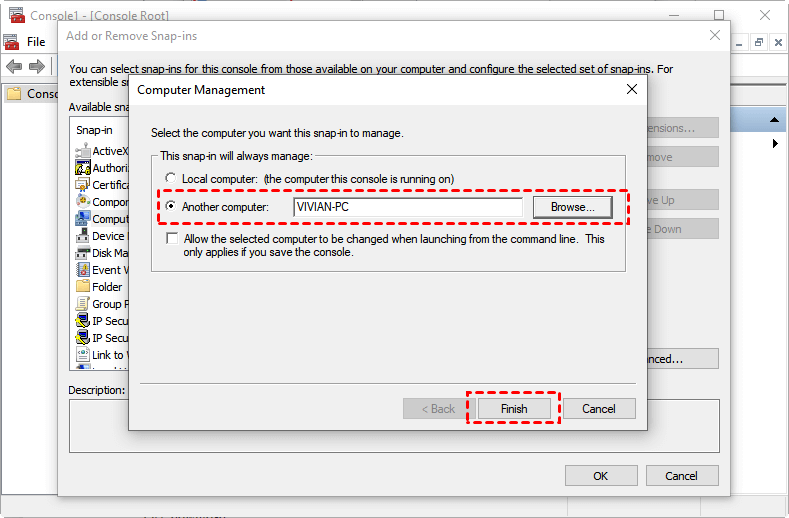
Task: Open the File menu
Action: tap(36, 42)
